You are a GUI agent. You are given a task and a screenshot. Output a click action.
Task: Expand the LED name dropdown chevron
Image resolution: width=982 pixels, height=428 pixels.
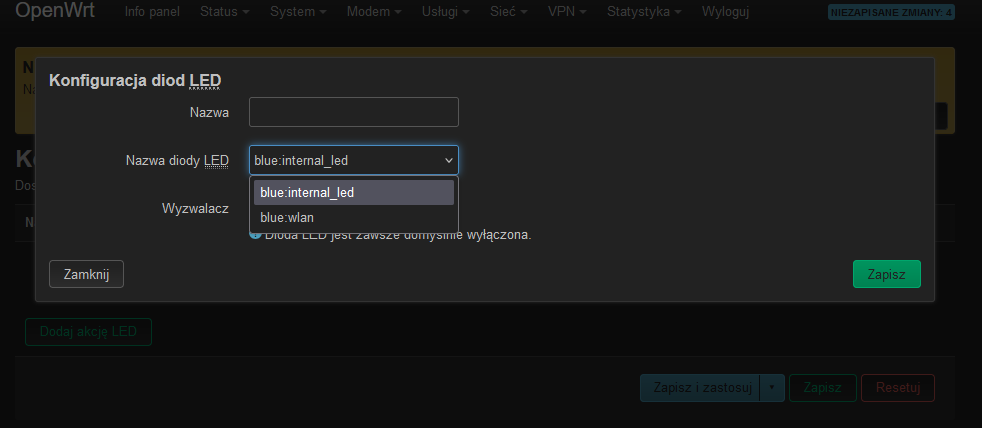(x=448, y=161)
